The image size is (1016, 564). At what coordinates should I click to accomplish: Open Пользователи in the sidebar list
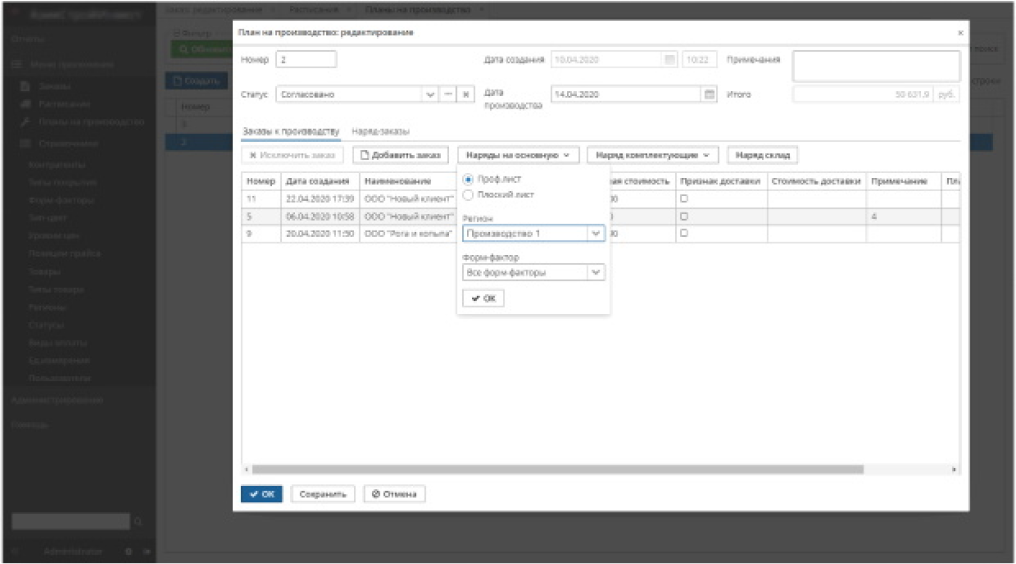60,377
